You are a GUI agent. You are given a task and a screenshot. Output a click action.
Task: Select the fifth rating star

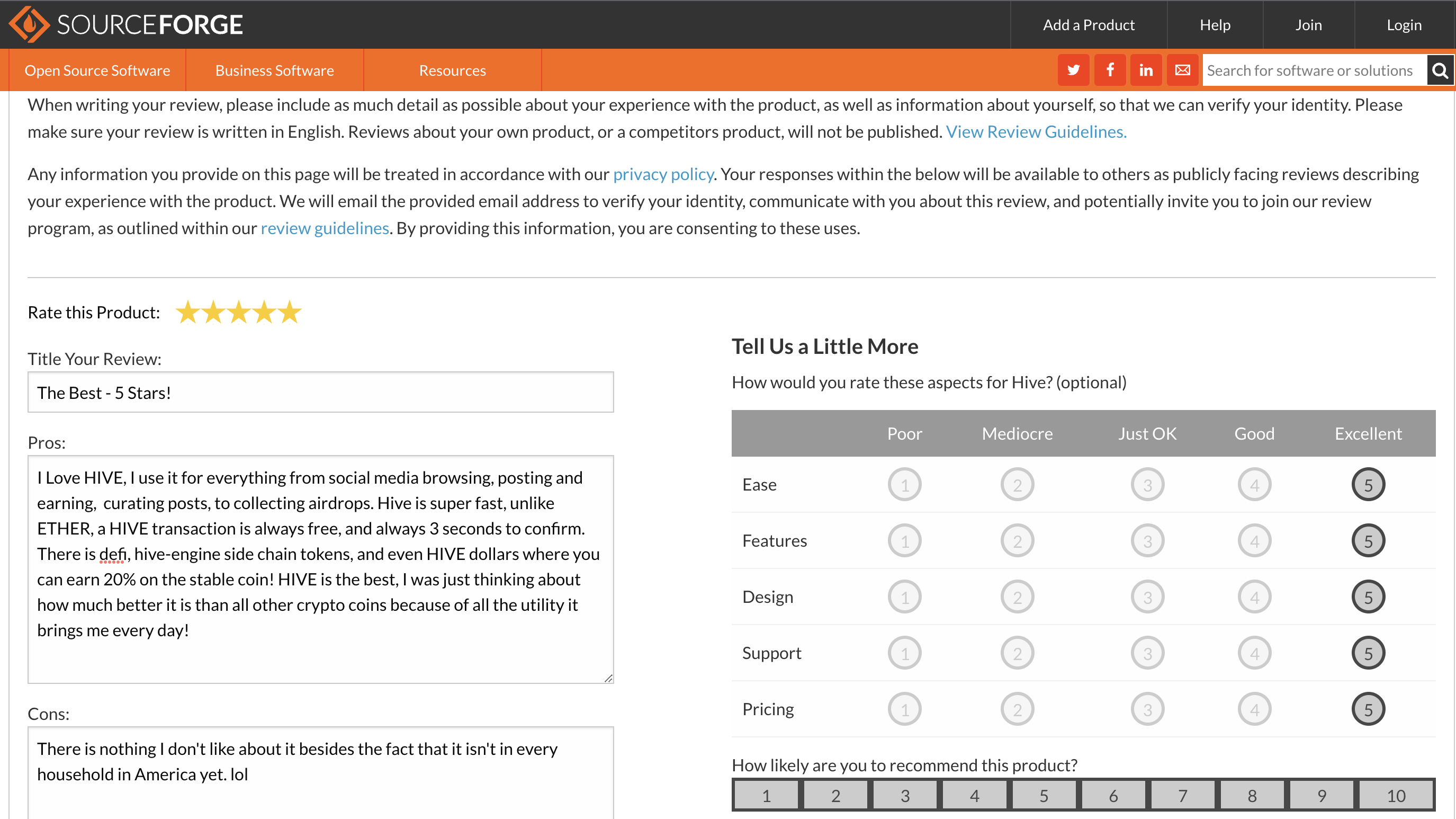[x=290, y=312]
